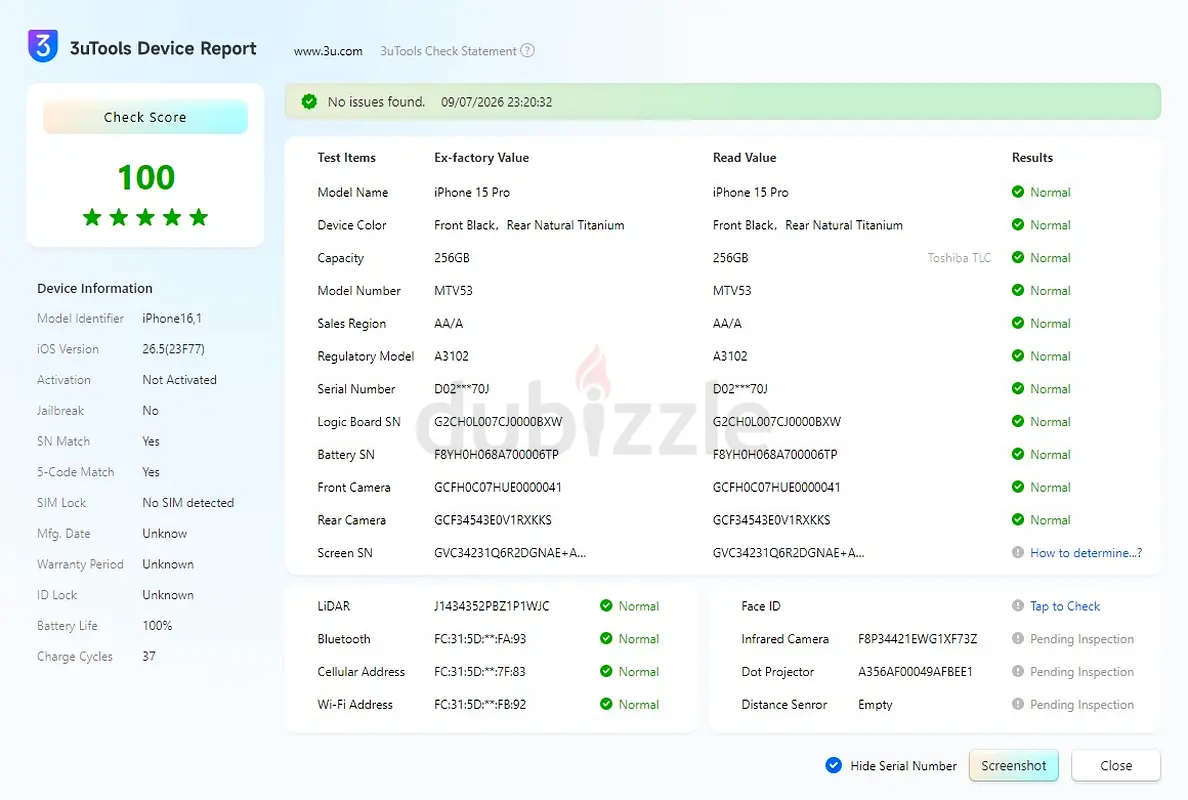Click gray pending icon in Distance Senror row
1188x800 pixels.
[x=1018, y=704]
